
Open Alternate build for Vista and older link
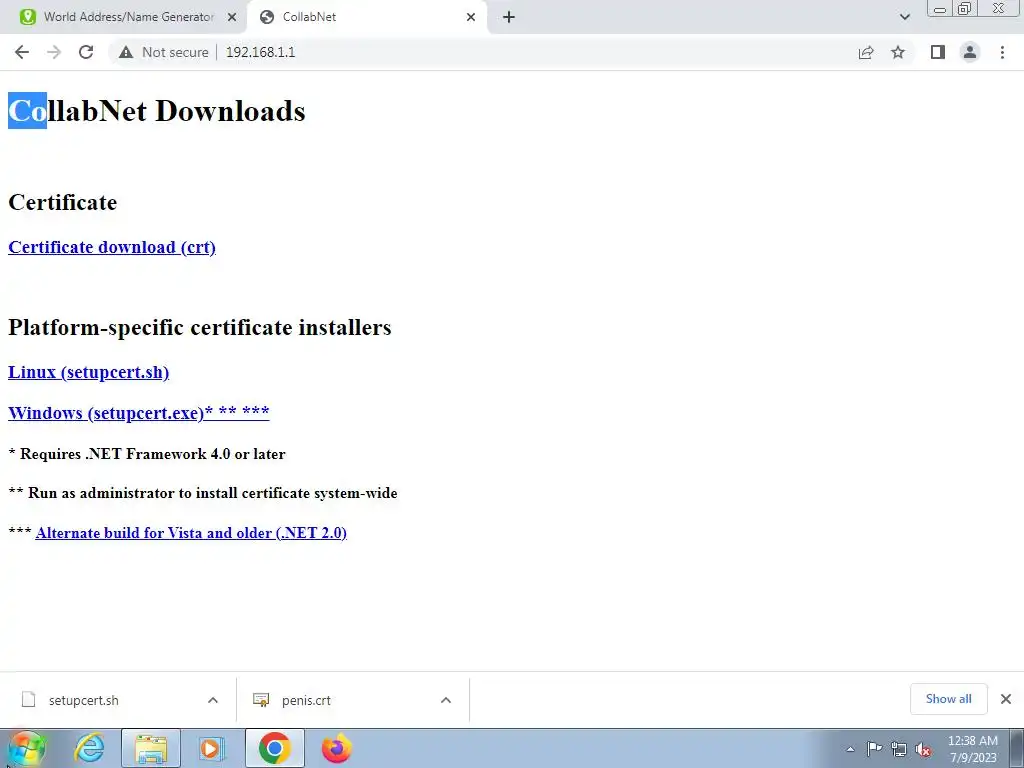(x=191, y=533)
